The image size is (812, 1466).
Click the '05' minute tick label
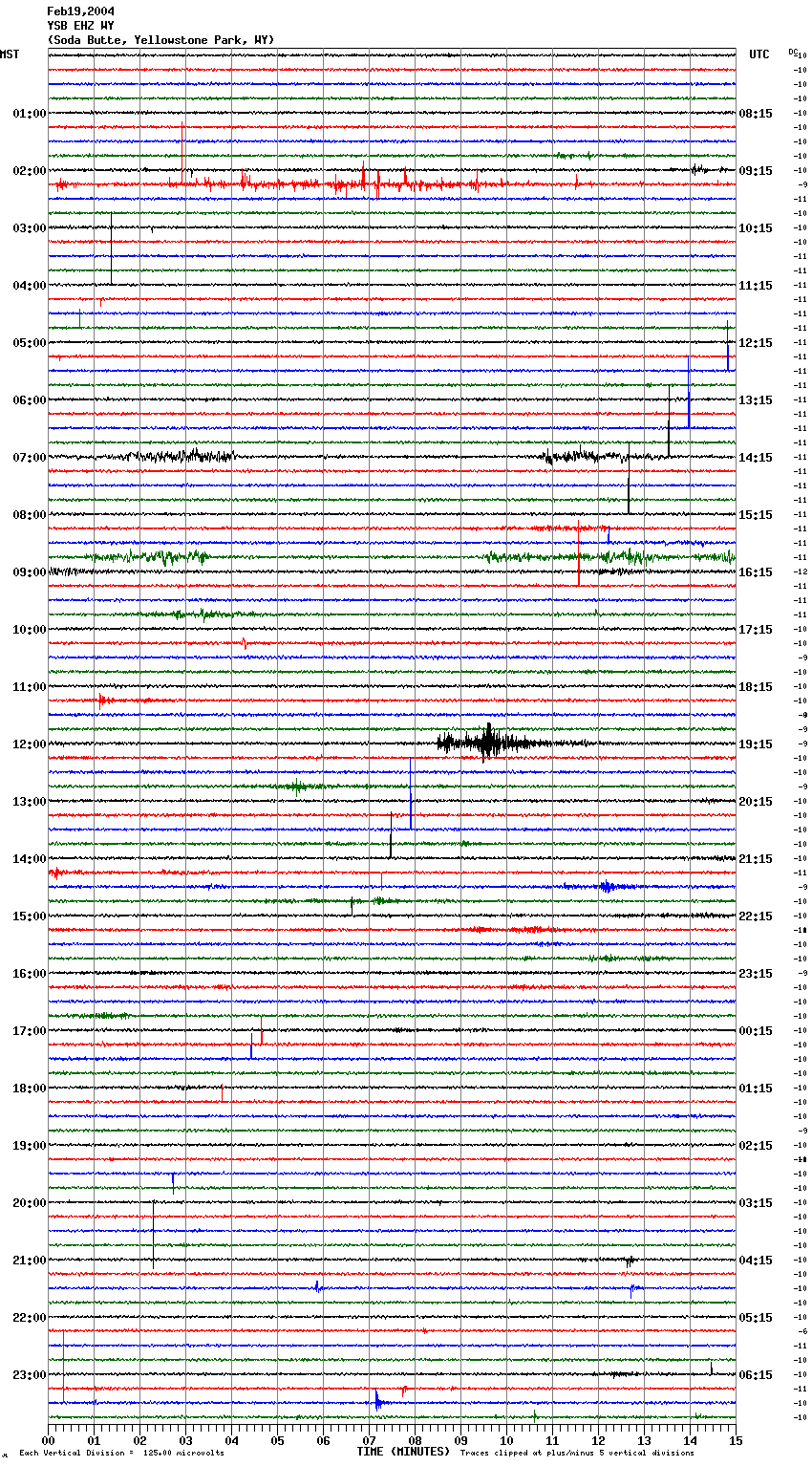coord(277,1440)
